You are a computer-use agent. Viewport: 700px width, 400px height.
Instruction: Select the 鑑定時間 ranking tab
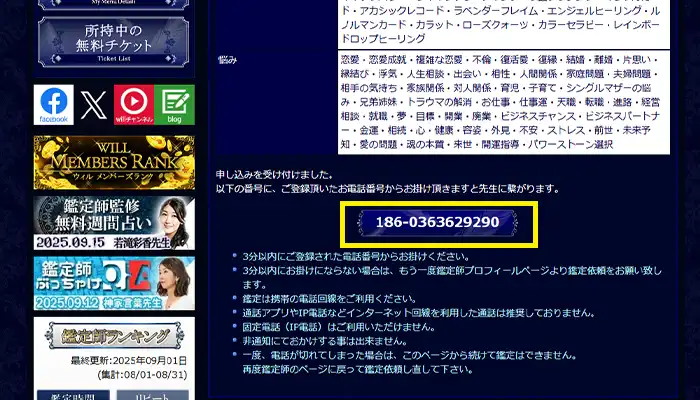(73, 395)
